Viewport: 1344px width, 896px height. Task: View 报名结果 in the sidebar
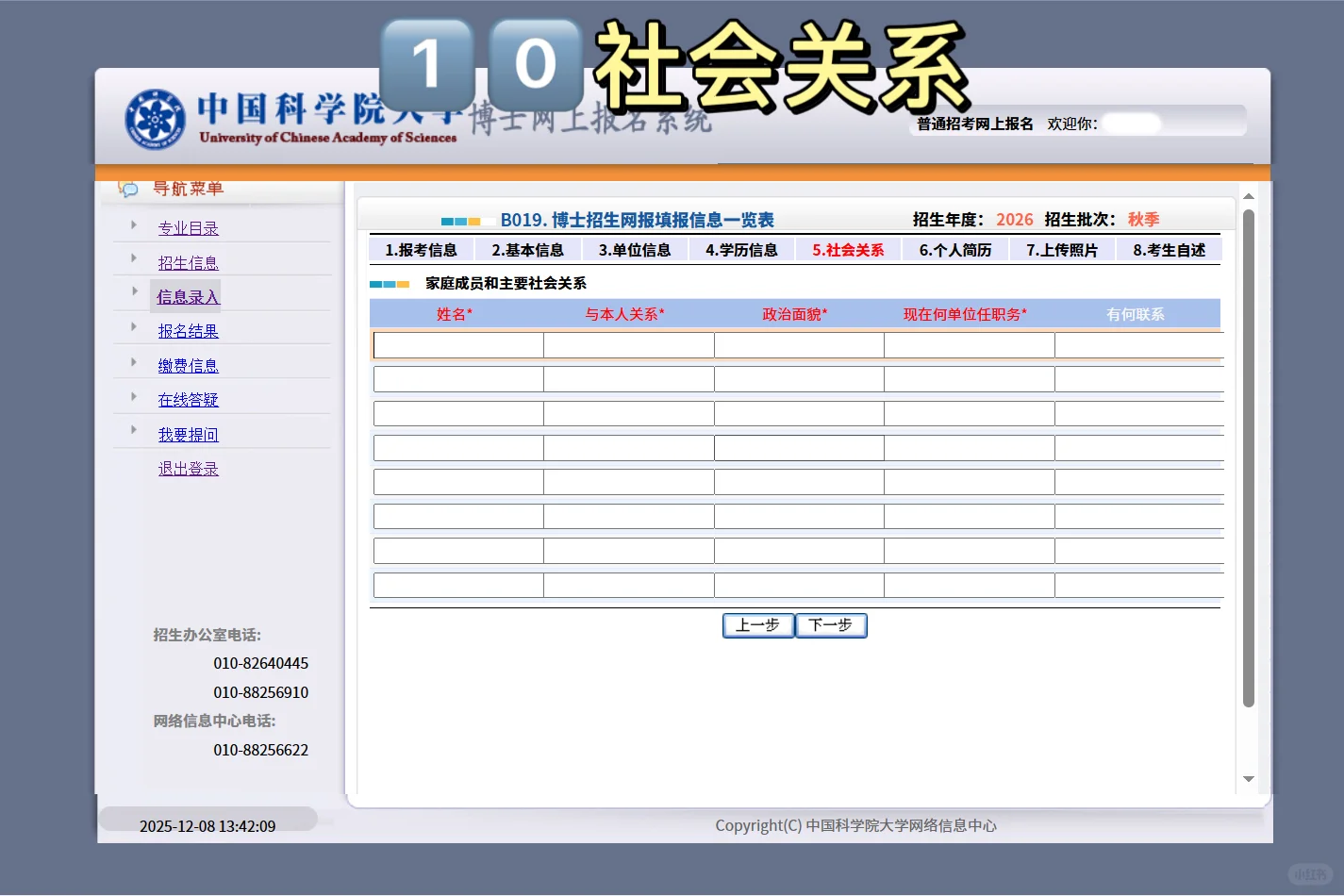pos(189,331)
